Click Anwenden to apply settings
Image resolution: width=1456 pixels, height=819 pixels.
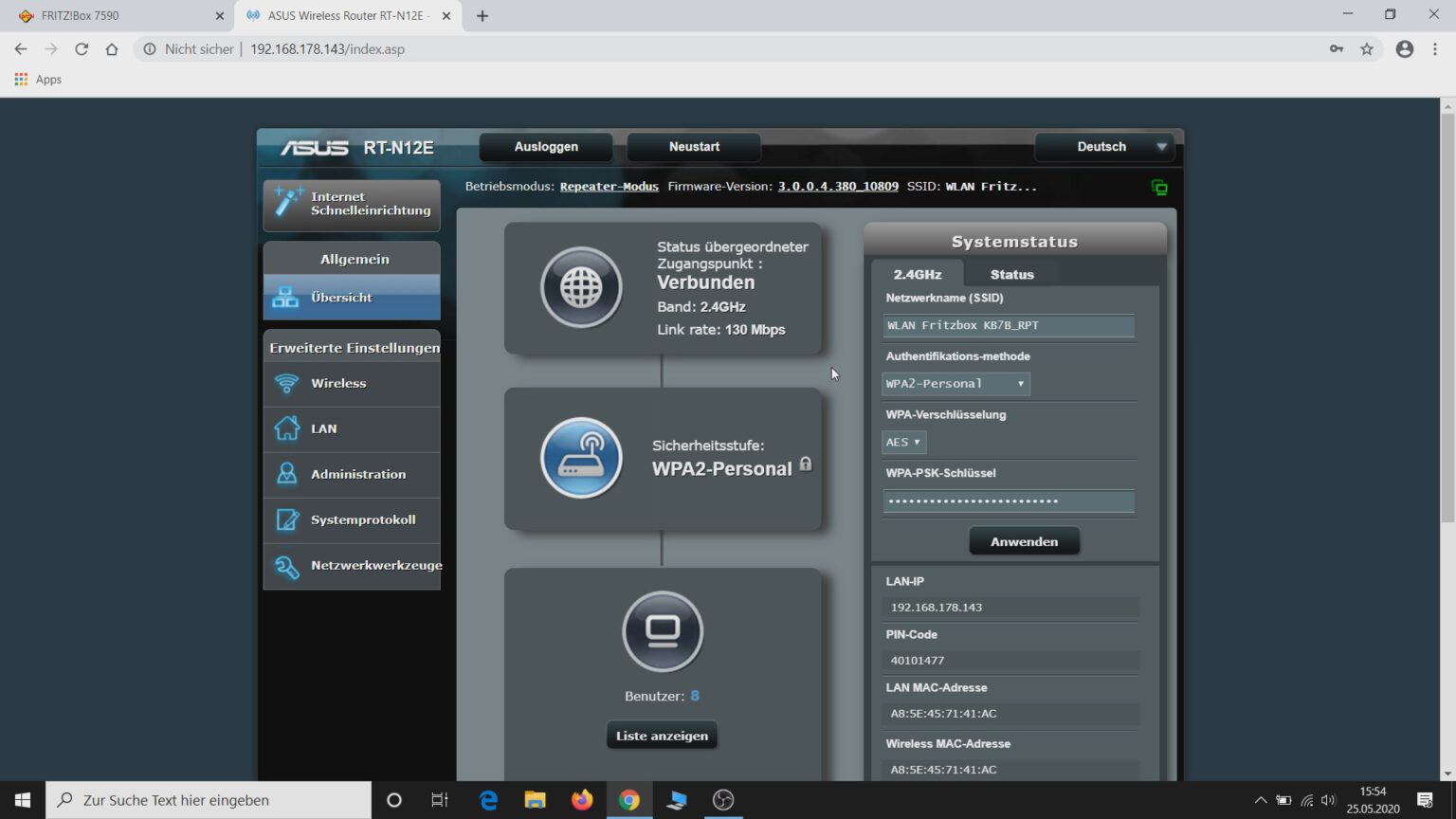point(1024,542)
